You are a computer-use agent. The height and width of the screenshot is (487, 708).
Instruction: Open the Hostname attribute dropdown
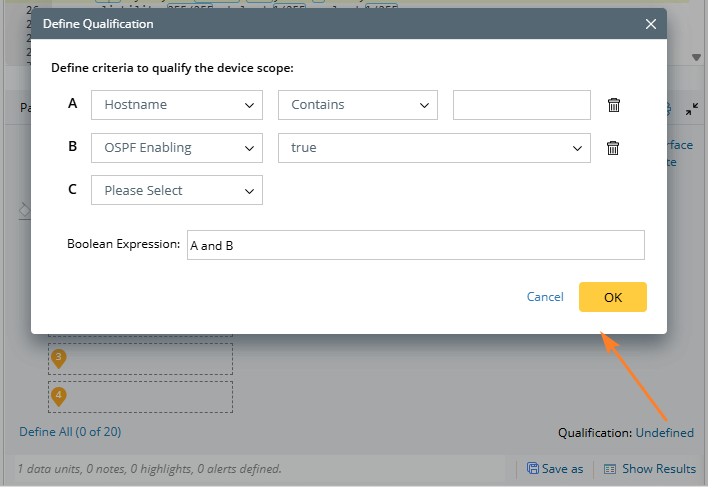pos(177,105)
